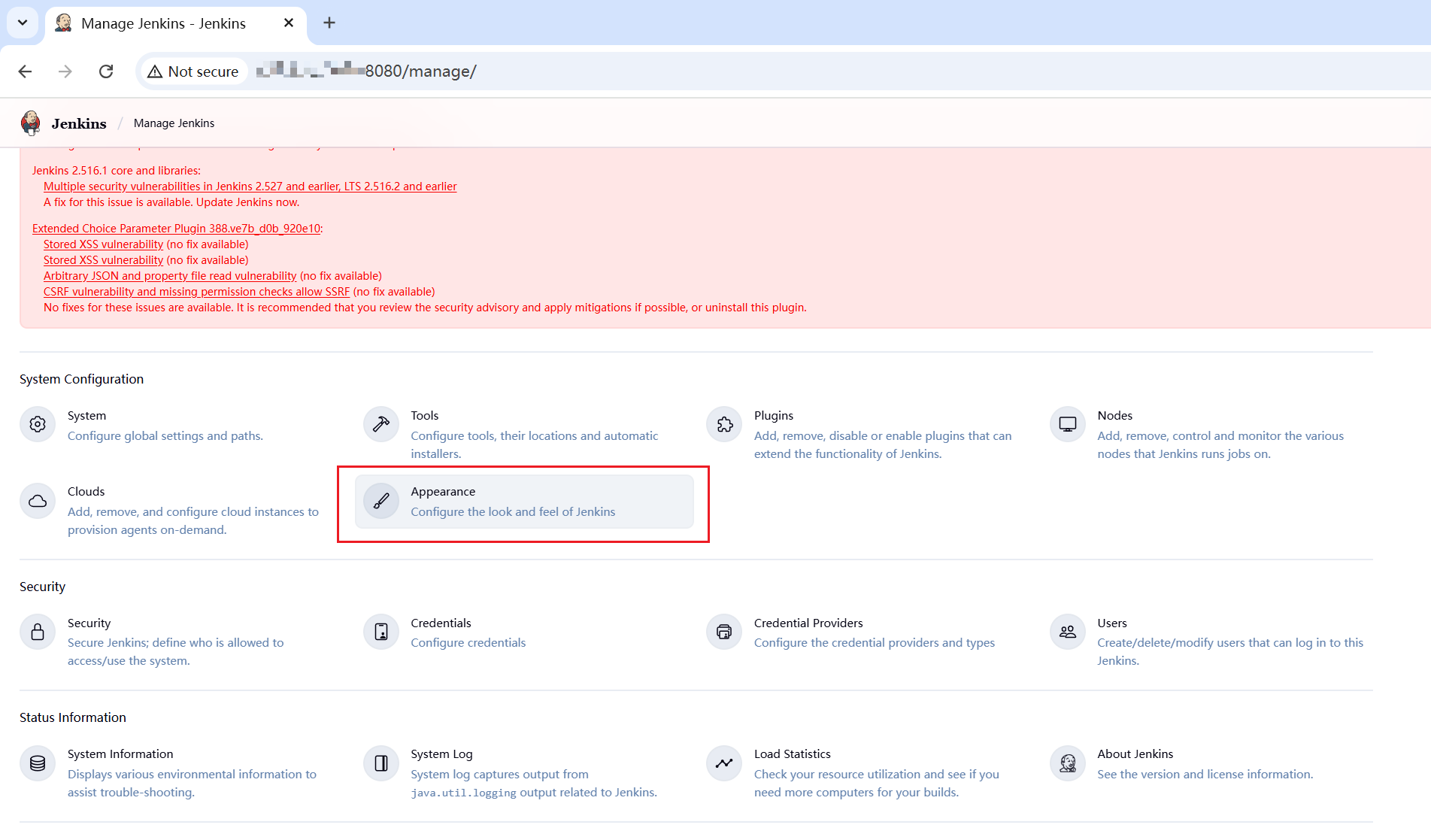The width and height of the screenshot is (1431, 840).
Task: Open the Credentials title link
Action: 441,623
